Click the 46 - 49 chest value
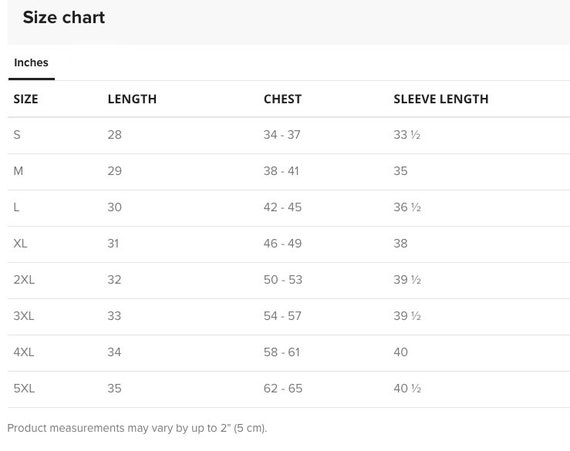The height and width of the screenshot is (451, 570). point(282,243)
